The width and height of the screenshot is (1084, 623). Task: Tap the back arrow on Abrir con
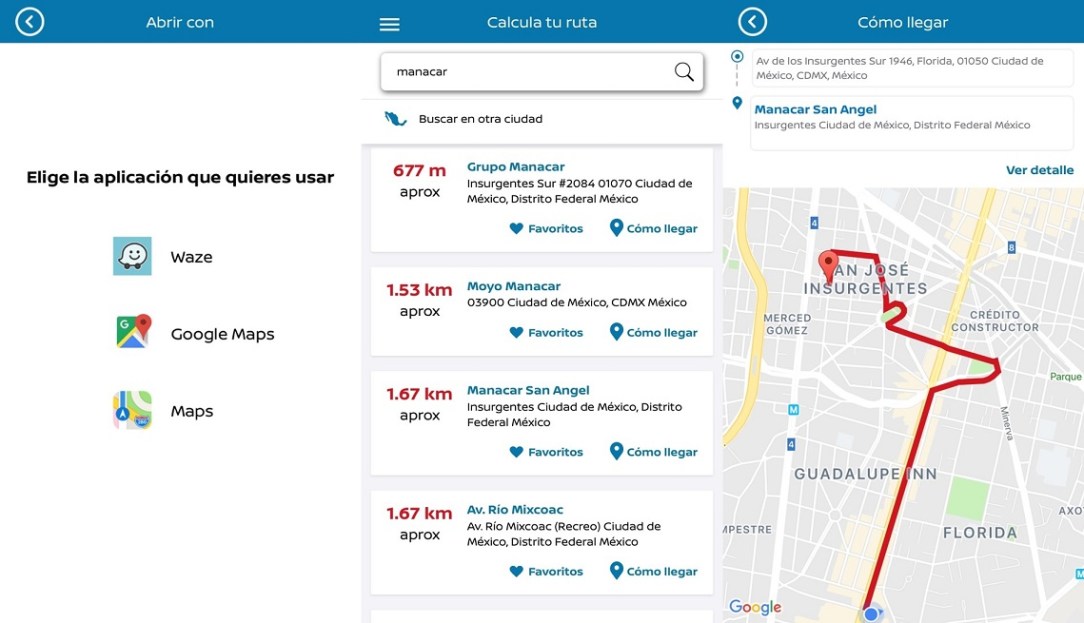pyautogui.click(x=29, y=21)
